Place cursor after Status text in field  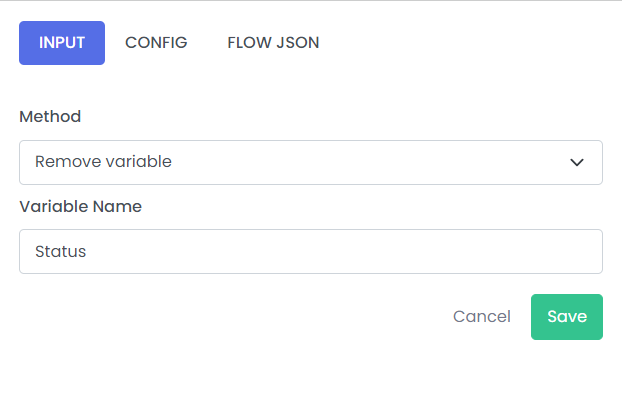[x=87, y=251]
